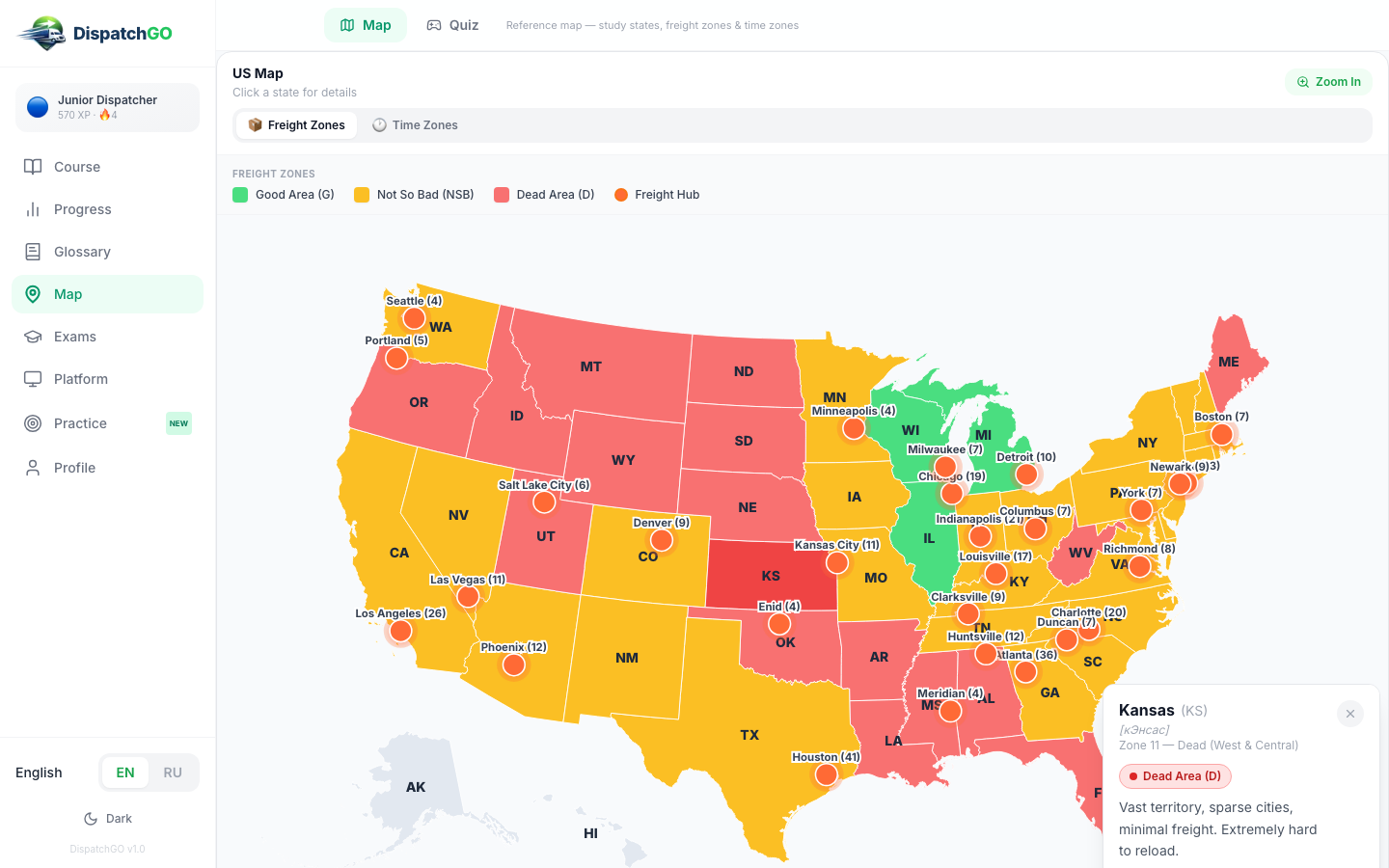Click the Dead Area (D) badge
Image resolution: width=1389 pixels, height=868 pixels.
pos(1175,776)
